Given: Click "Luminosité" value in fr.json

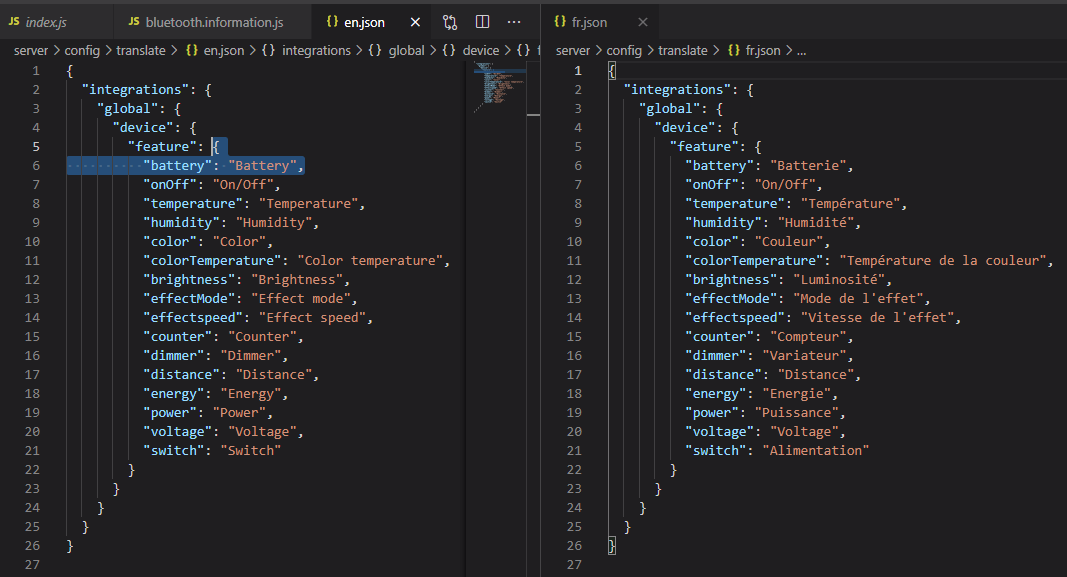Looking at the screenshot, I should point(838,280).
